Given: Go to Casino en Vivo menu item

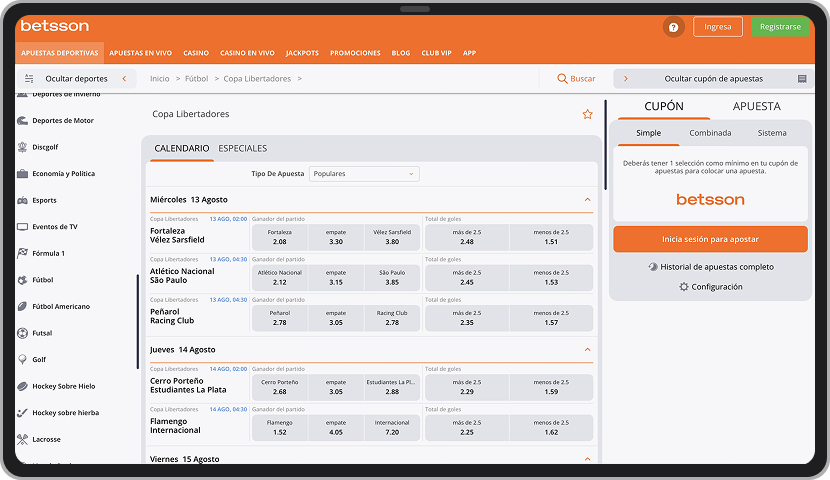Looking at the screenshot, I should (247, 53).
